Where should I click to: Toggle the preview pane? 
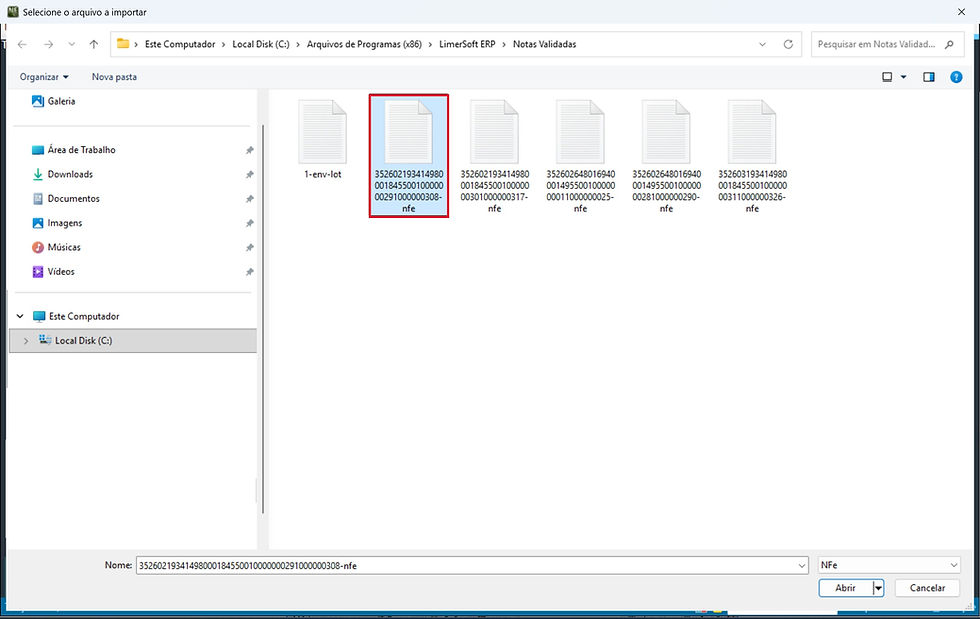point(929,77)
